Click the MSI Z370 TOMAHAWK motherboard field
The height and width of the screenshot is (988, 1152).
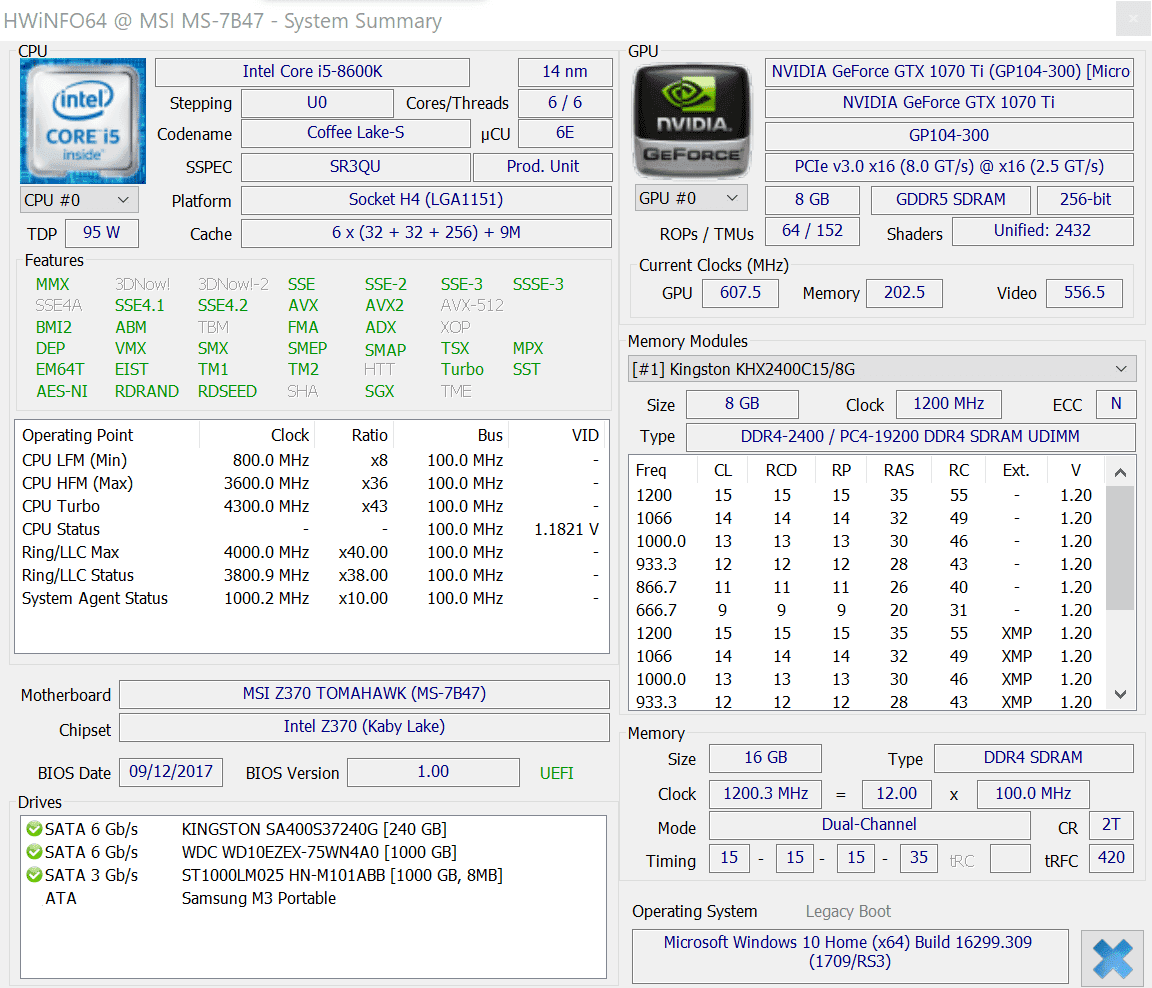coord(364,694)
